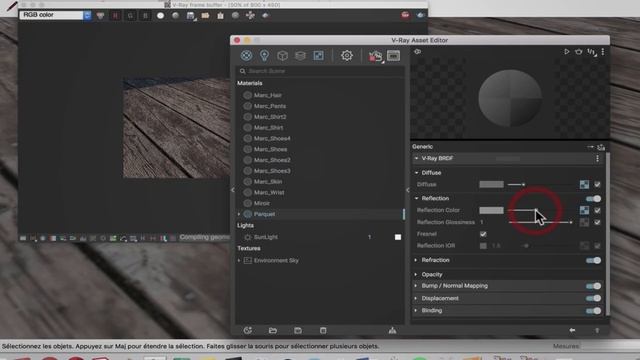Toggle SunLight enabled white box

coord(398,237)
